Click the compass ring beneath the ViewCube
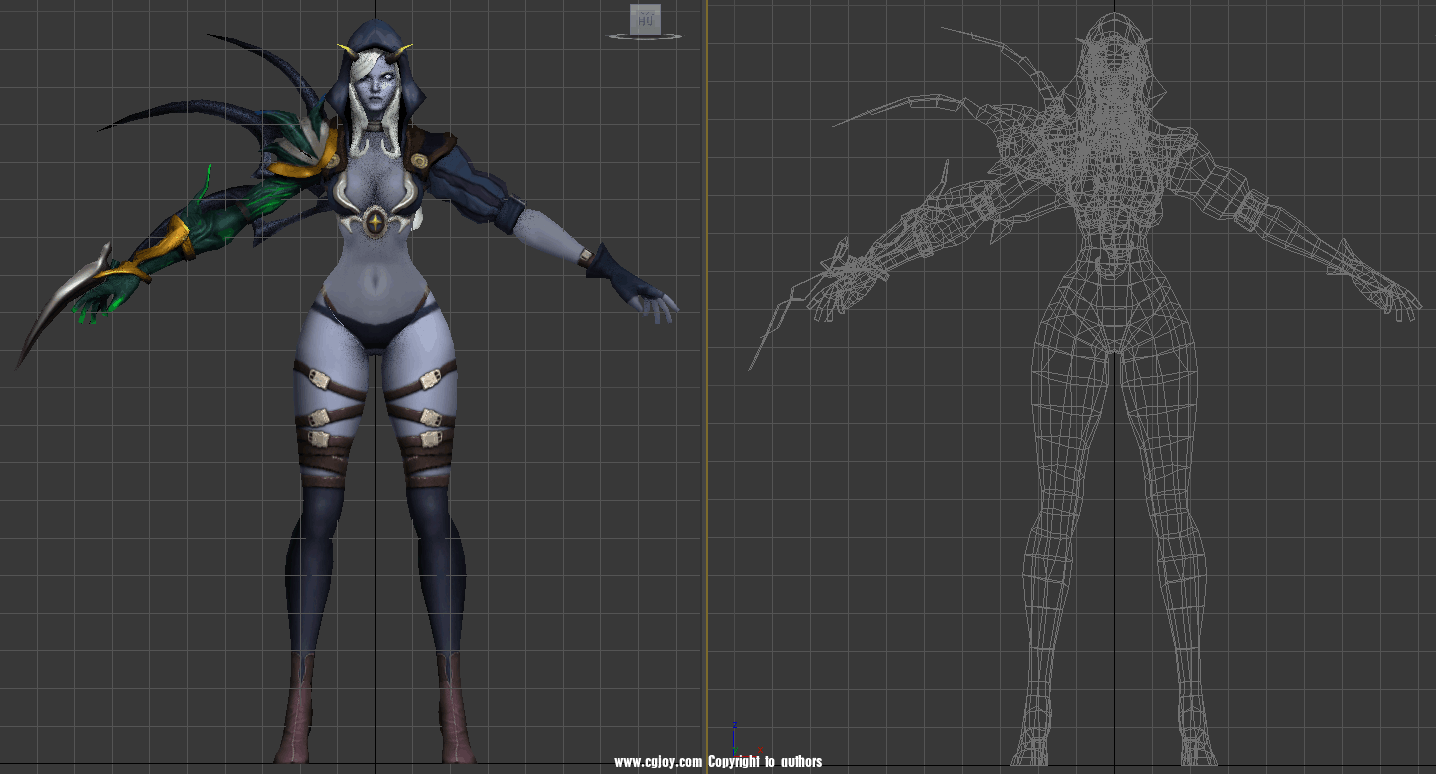 pos(645,38)
